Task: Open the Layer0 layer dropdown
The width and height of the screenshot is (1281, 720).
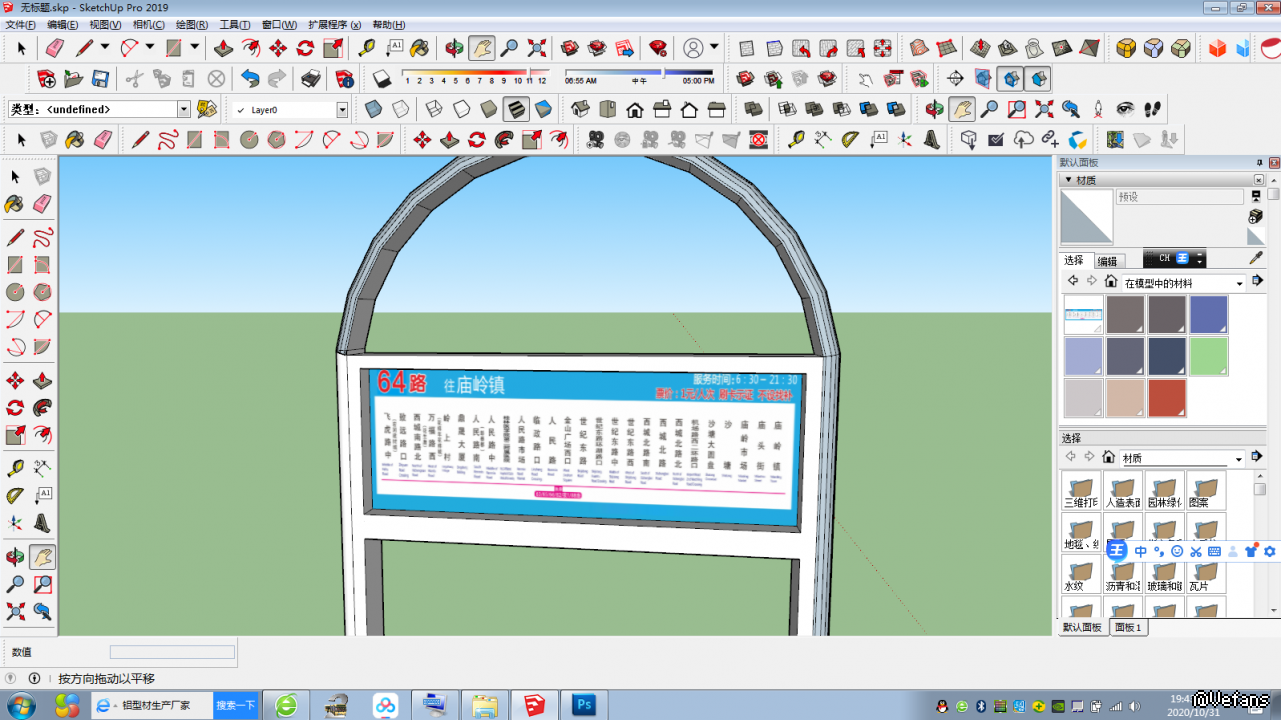Action: click(x=342, y=110)
